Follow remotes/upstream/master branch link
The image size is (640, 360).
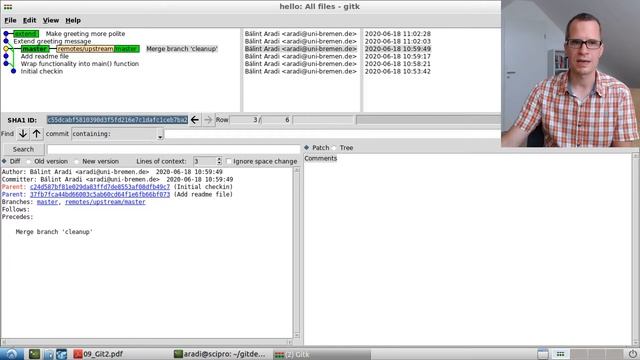point(105,202)
